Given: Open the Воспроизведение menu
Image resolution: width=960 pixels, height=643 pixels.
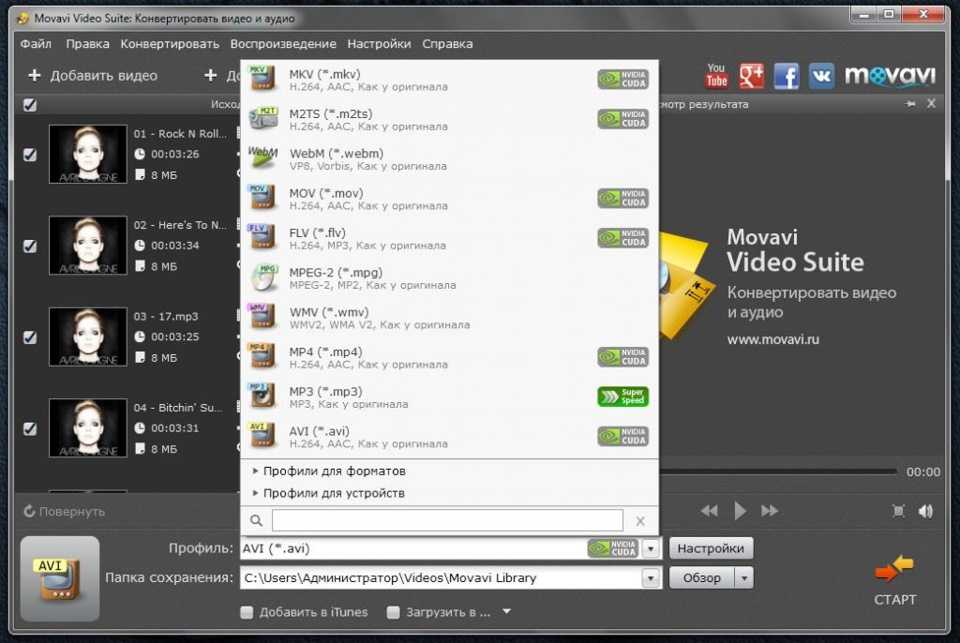Looking at the screenshot, I should (283, 44).
